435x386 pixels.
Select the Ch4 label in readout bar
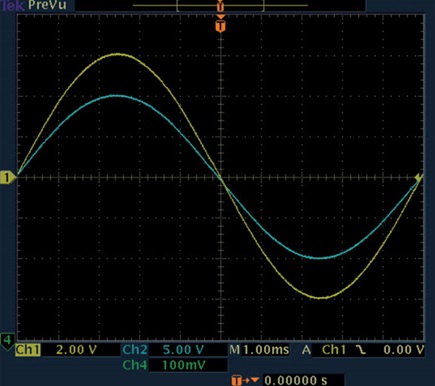135,365
